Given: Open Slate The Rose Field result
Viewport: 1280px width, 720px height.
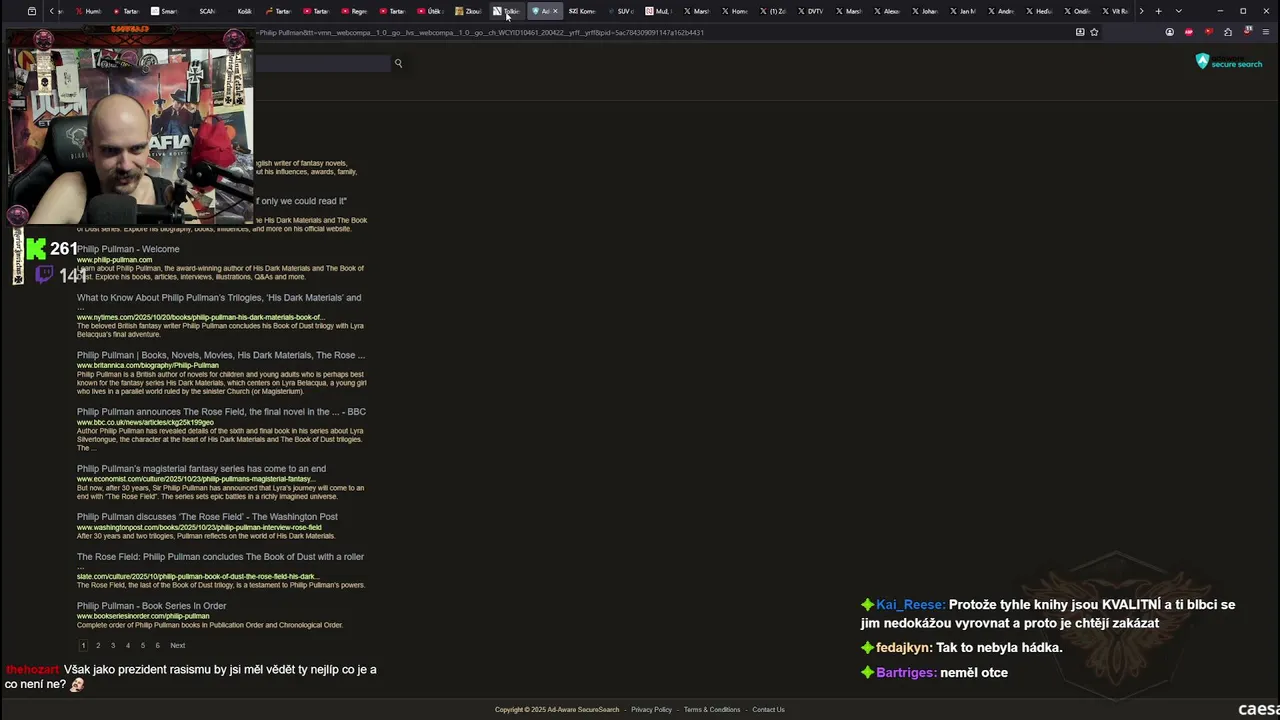Looking at the screenshot, I should click(220, 557).
